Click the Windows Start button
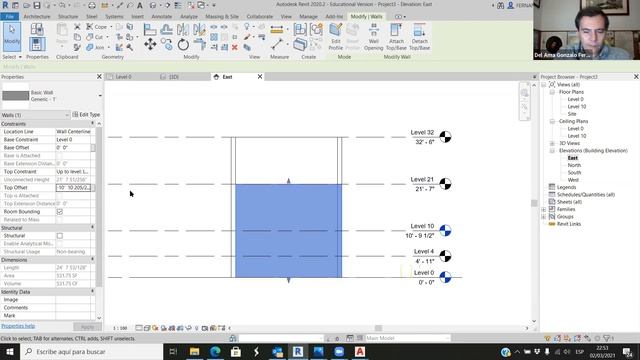The height and width of the screenshot is (360, 640). point(9,351)
